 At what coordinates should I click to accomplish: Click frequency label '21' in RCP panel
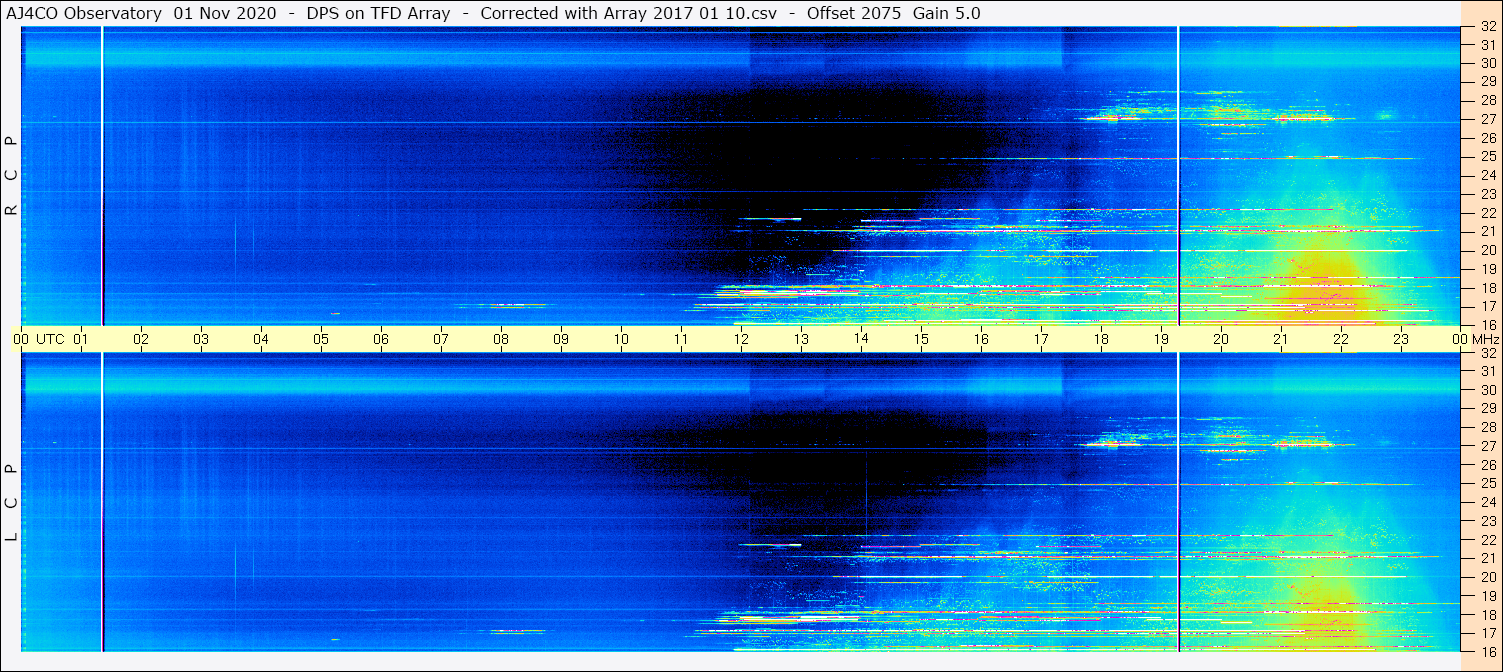(1487, 231)
